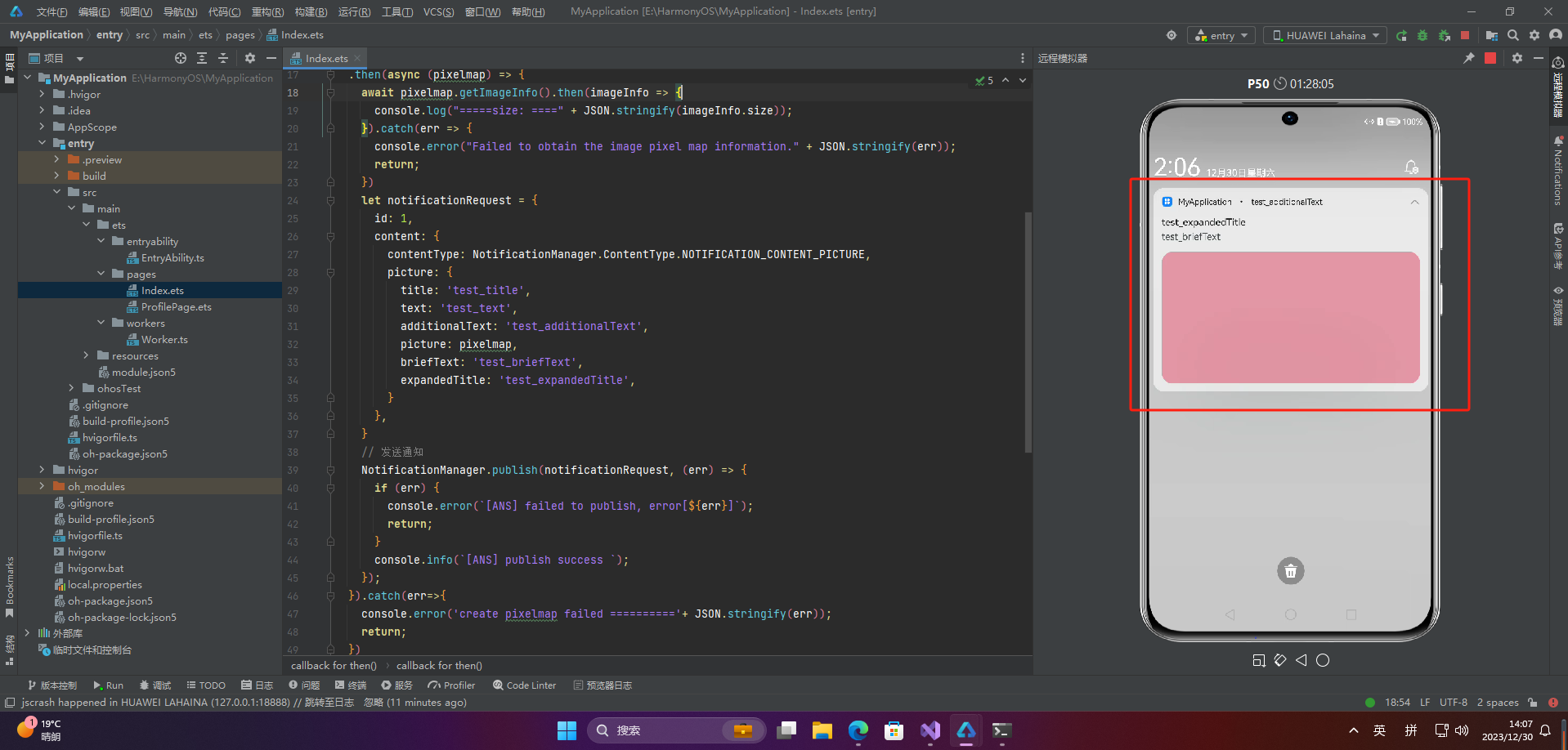
Task: Click the green Debug bug icon
Action: click(x=1422, y=35)
